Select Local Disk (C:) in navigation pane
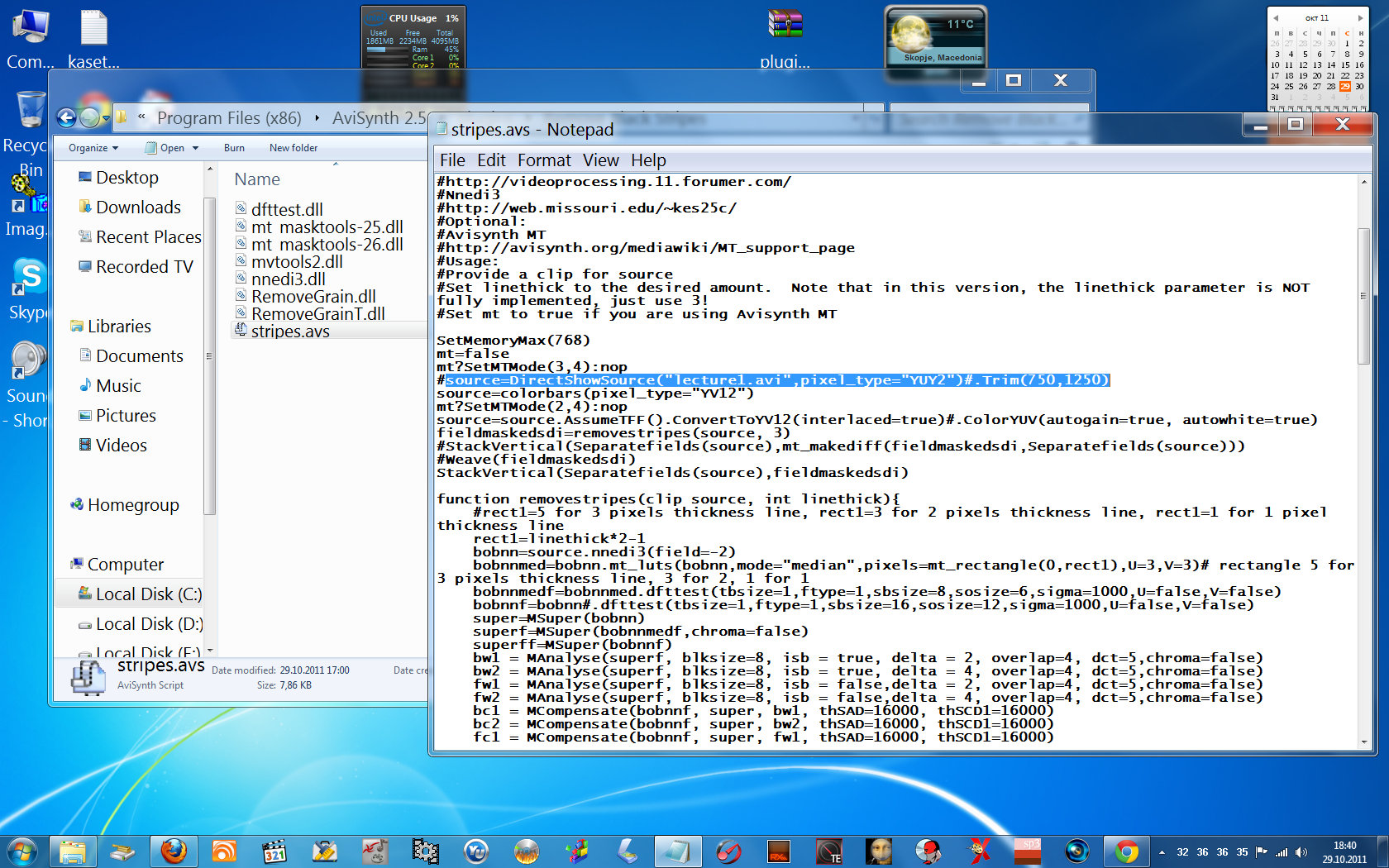Screen dimensions: 1389x868 (x=147, y=594)
